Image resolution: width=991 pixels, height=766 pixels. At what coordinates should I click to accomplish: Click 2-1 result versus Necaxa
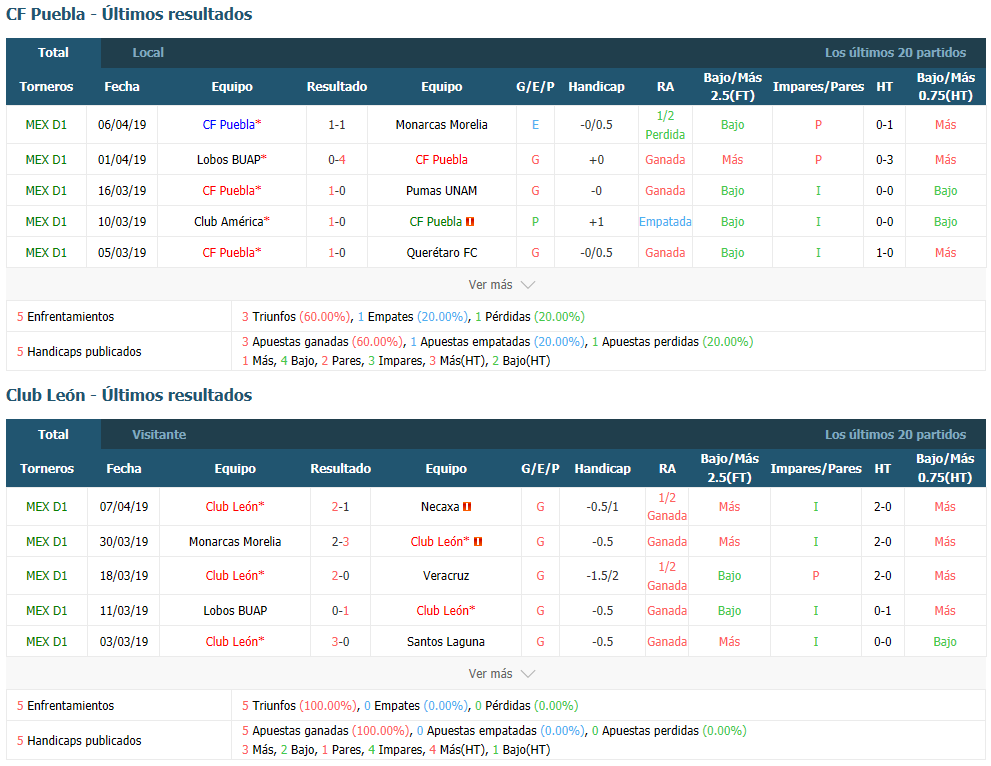[340, 507]
